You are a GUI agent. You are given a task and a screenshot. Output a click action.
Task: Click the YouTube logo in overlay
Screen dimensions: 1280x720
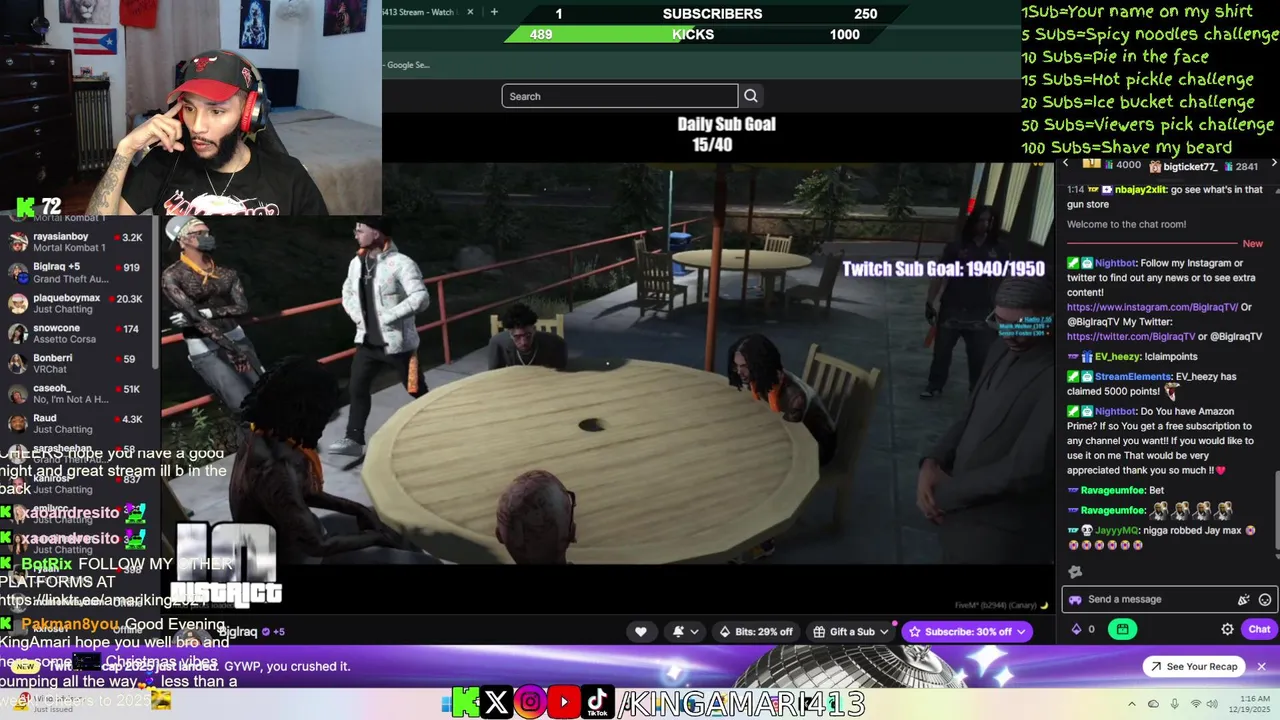(564, 702)
